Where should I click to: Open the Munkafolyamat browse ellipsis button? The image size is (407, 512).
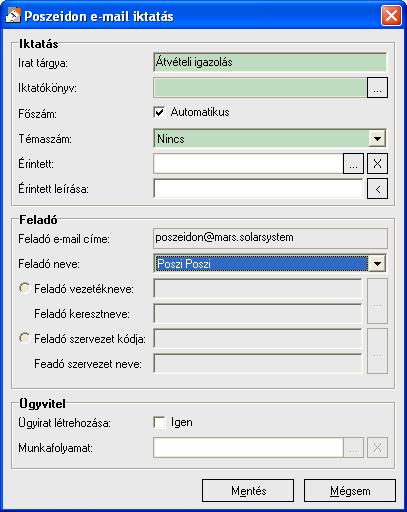[353, 447]
